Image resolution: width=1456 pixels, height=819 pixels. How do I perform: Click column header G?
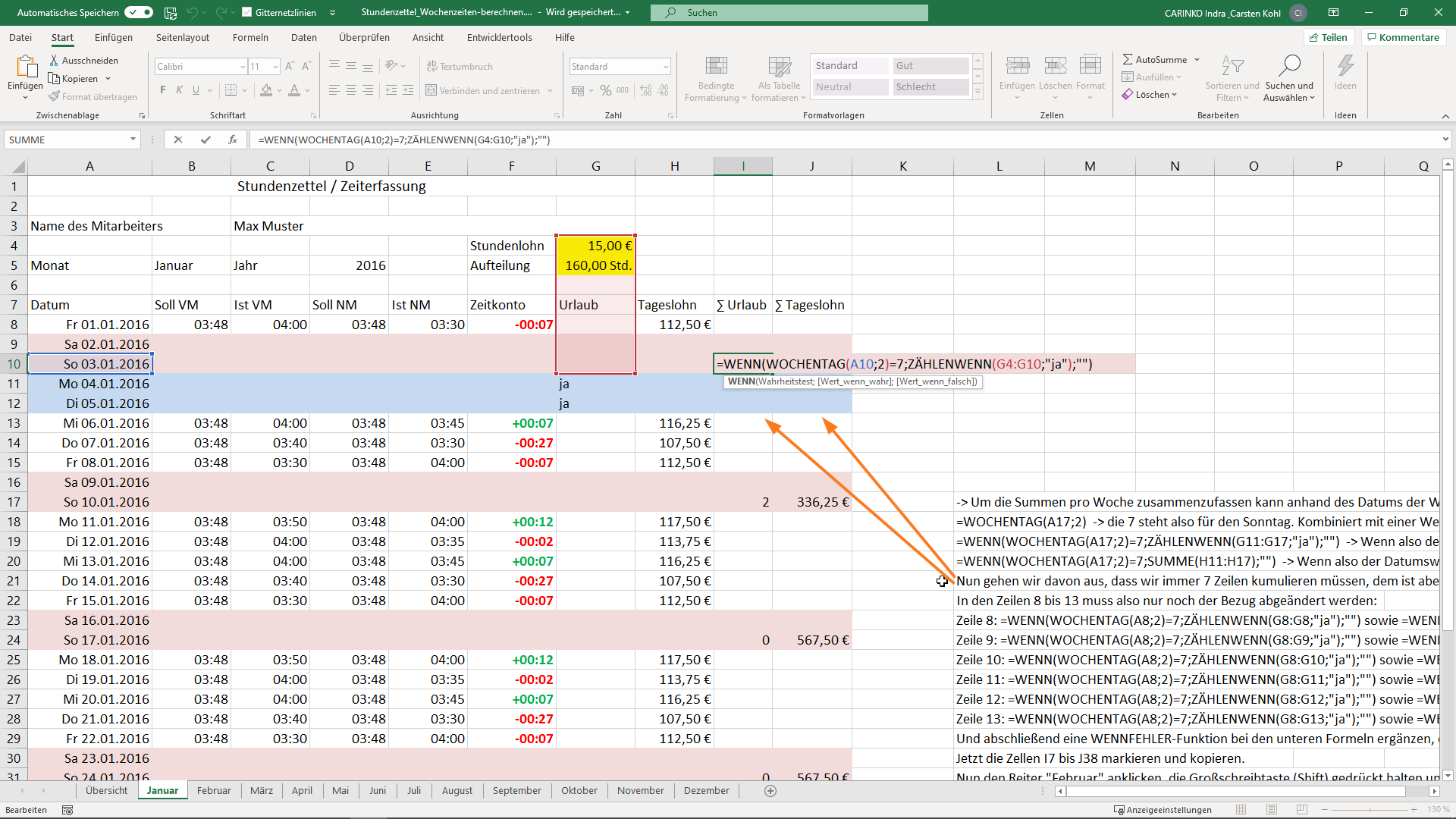596,166
